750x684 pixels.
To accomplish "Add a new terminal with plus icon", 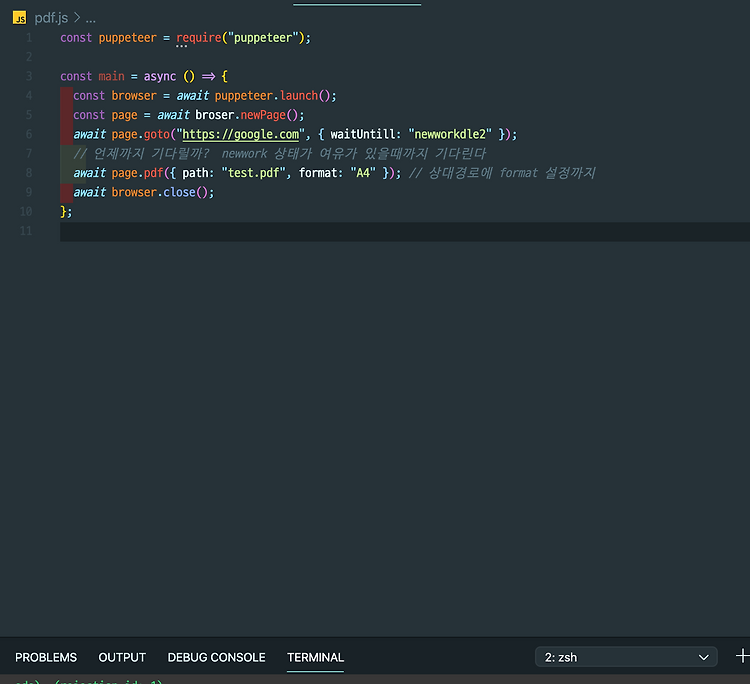I will [x=742, y=656].
